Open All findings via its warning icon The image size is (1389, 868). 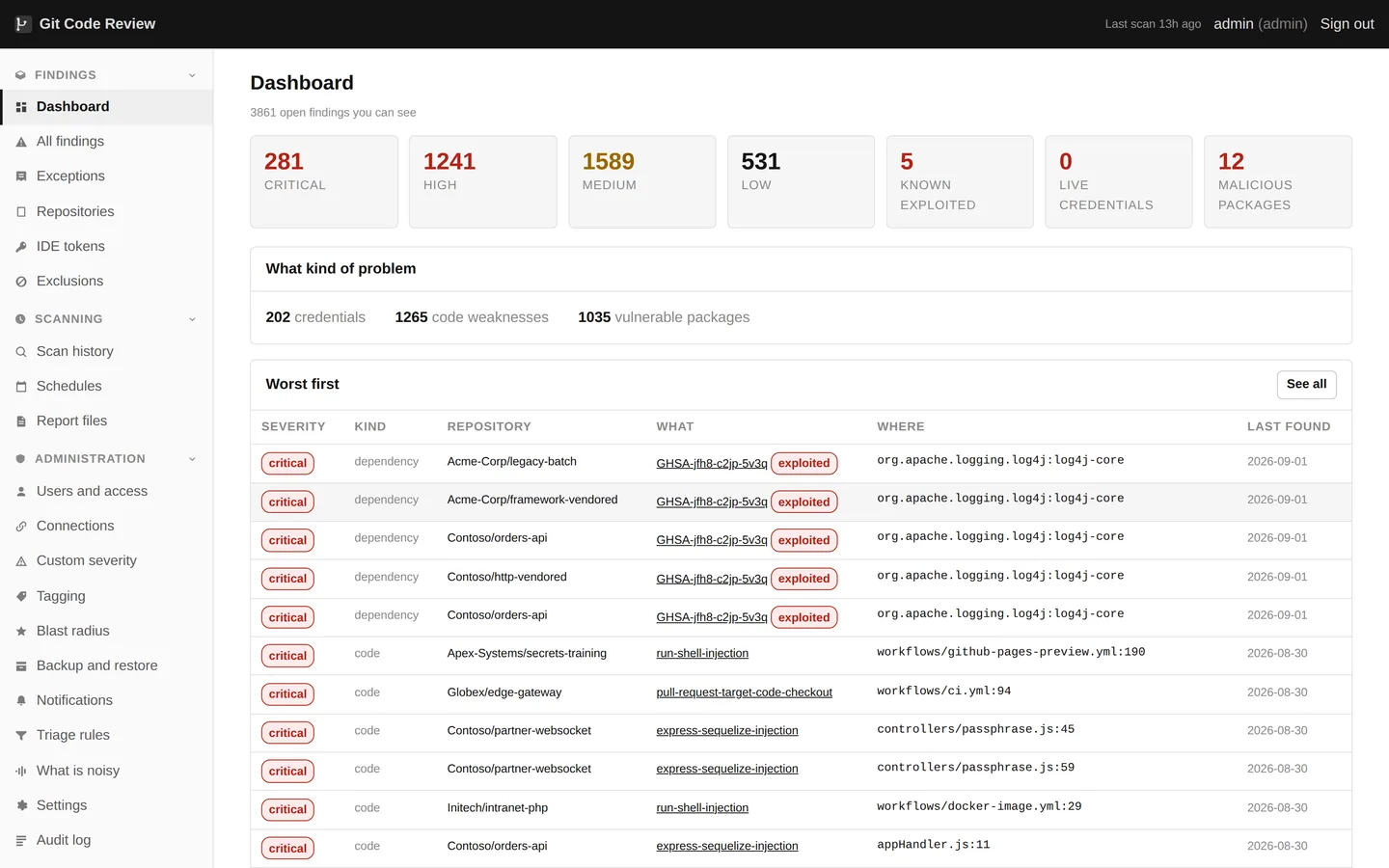pyautogui.click(x=21, y=142)
